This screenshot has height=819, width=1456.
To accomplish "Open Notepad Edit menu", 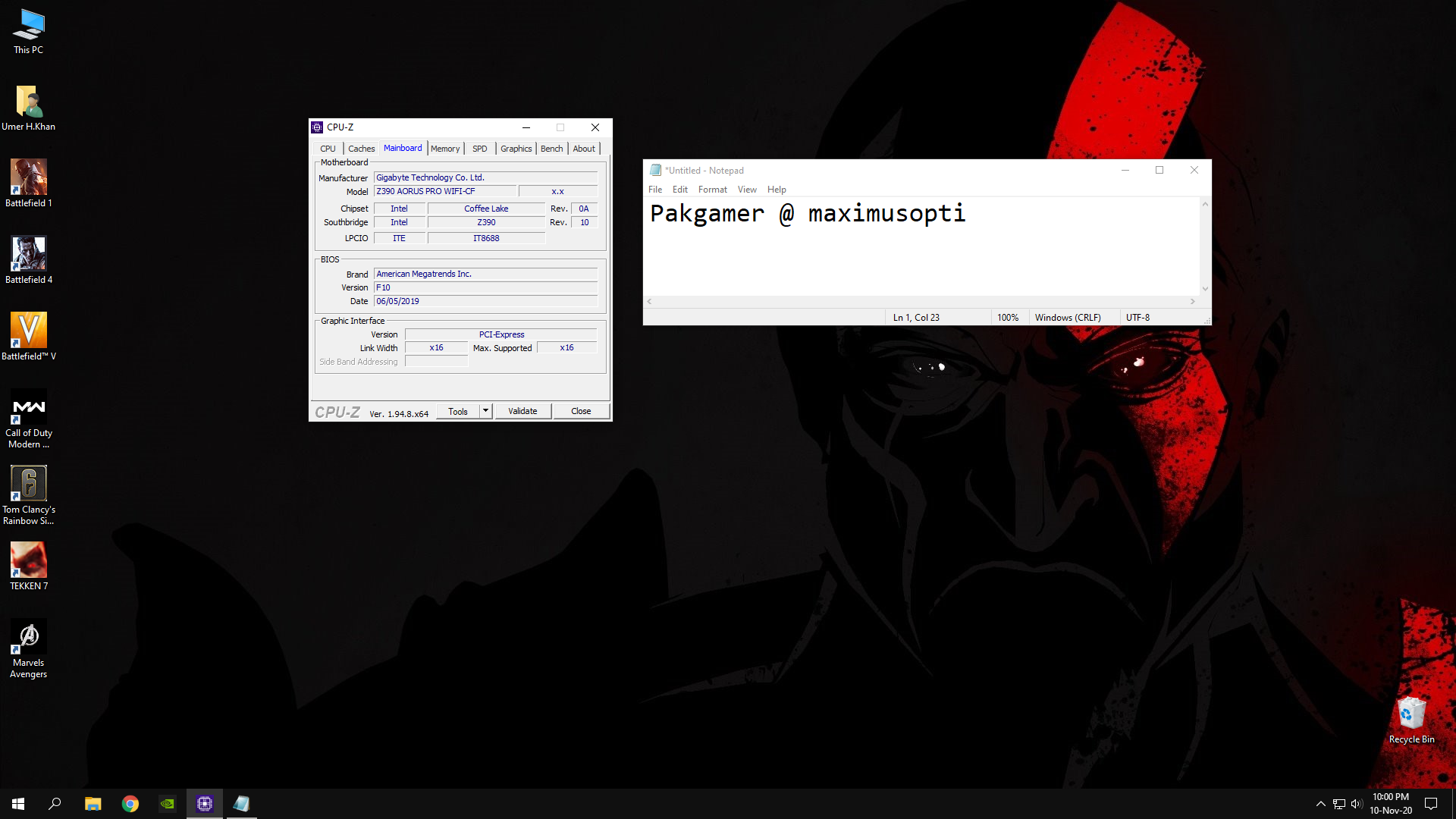I will coord(680,190).
